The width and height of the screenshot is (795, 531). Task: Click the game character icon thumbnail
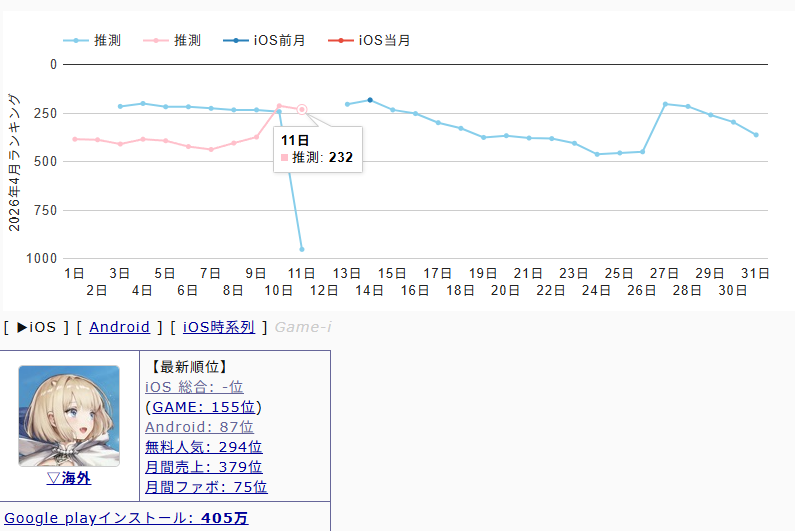click(x=69, y=416)
